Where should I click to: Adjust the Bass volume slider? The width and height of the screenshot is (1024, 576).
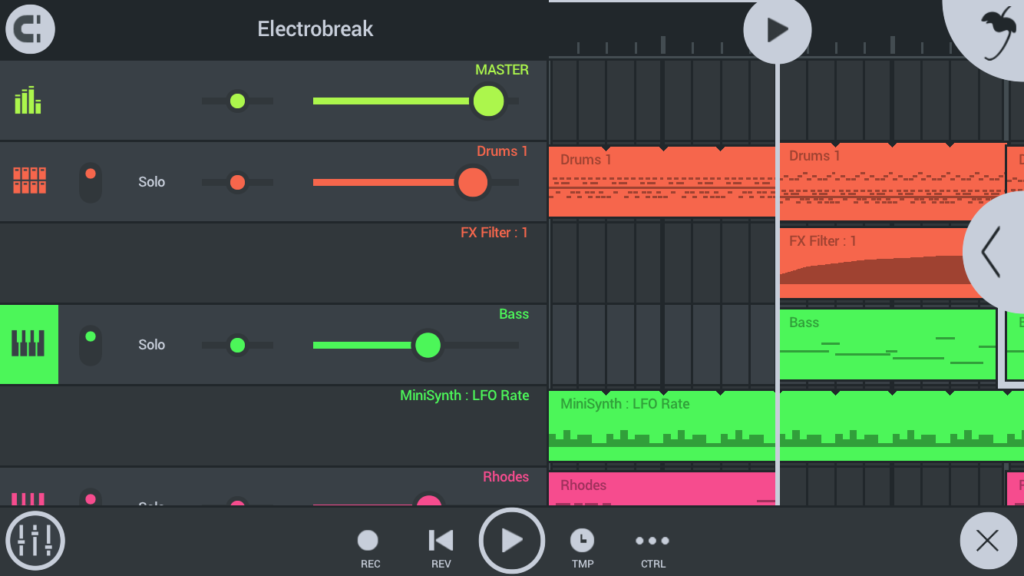pos(415,345)
